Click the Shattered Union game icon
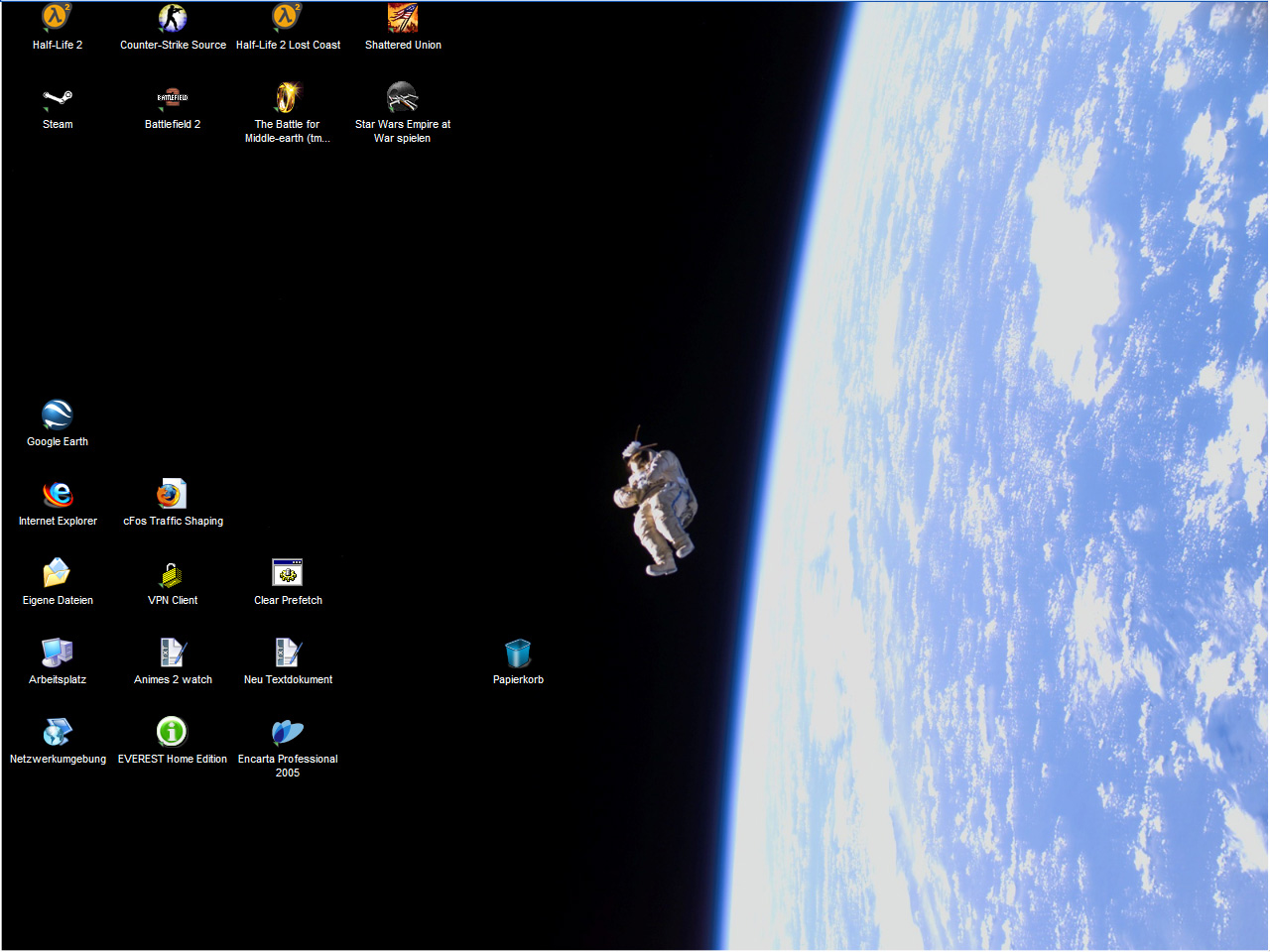1270x952 pixels. [403, 18]
